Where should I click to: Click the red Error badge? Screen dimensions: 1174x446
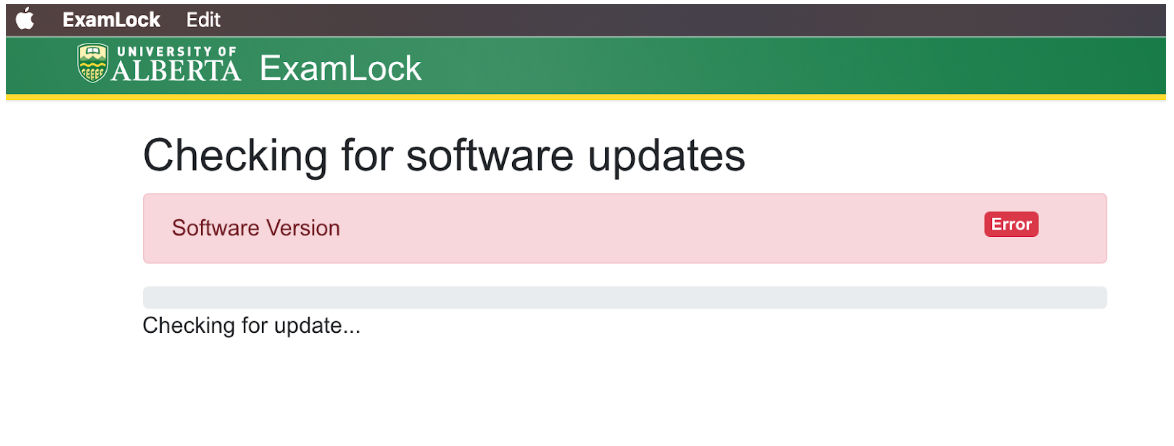[x=1011, y=225]
